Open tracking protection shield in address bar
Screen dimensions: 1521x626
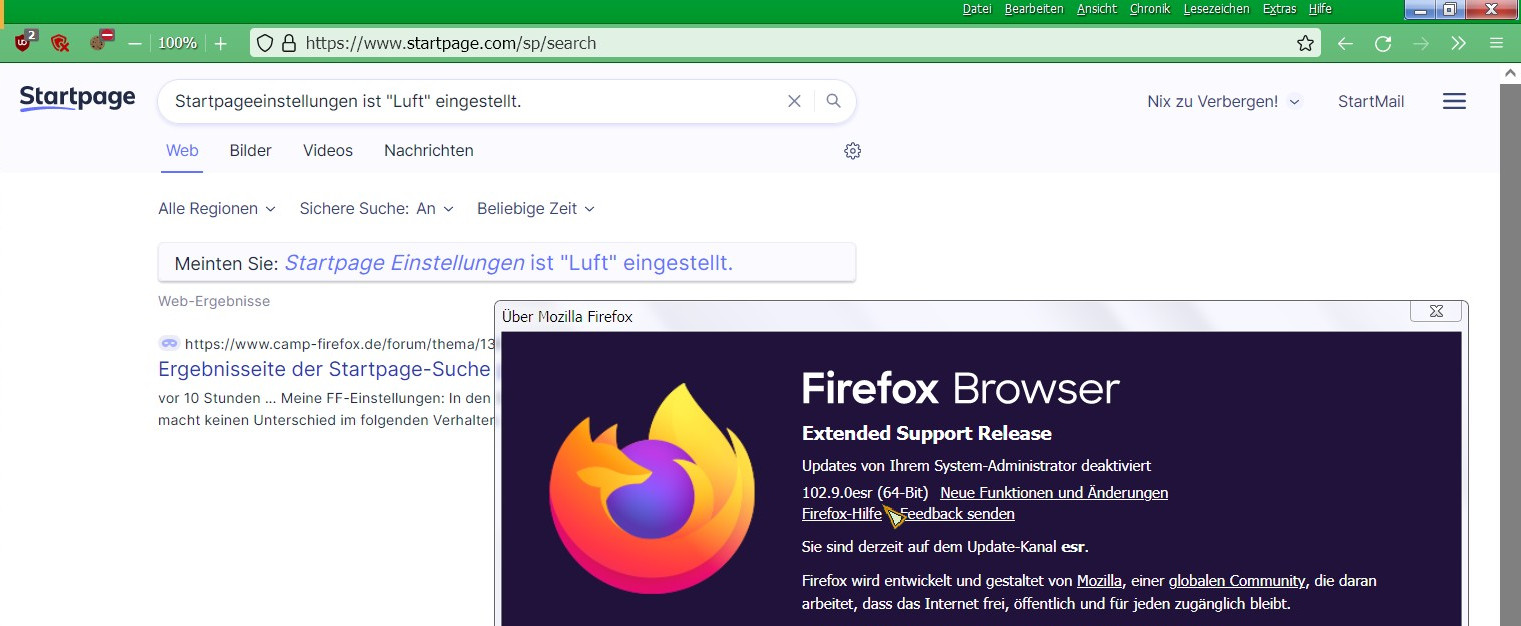point(265,43)
